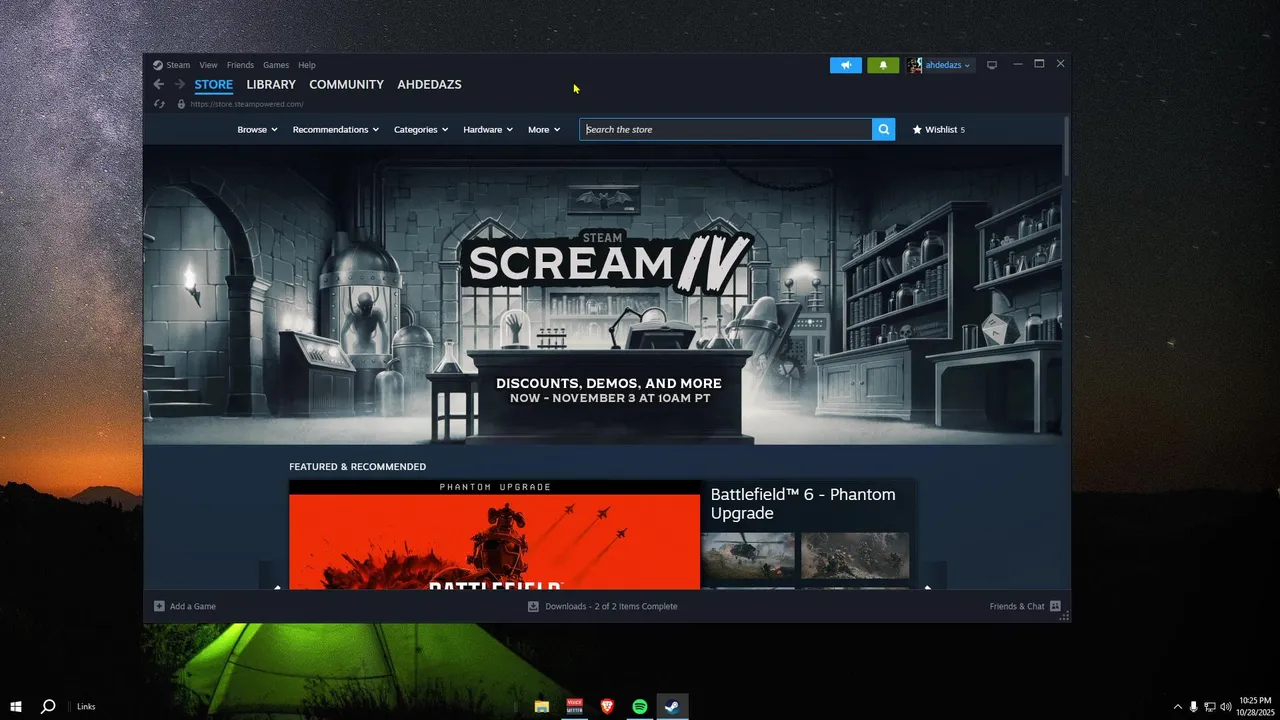Screen dimensions: 1280x720
Task: Open the Steam menu
Action: click(x=178, y=65)
